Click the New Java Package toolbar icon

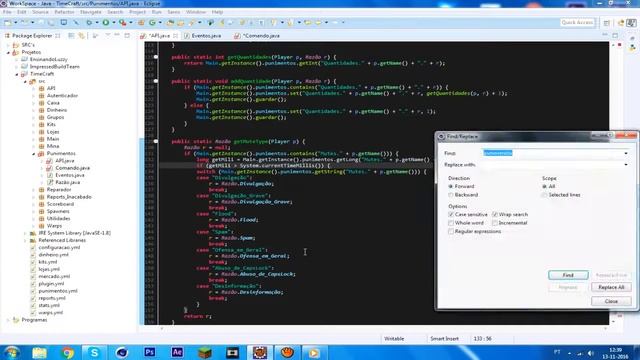141,22
